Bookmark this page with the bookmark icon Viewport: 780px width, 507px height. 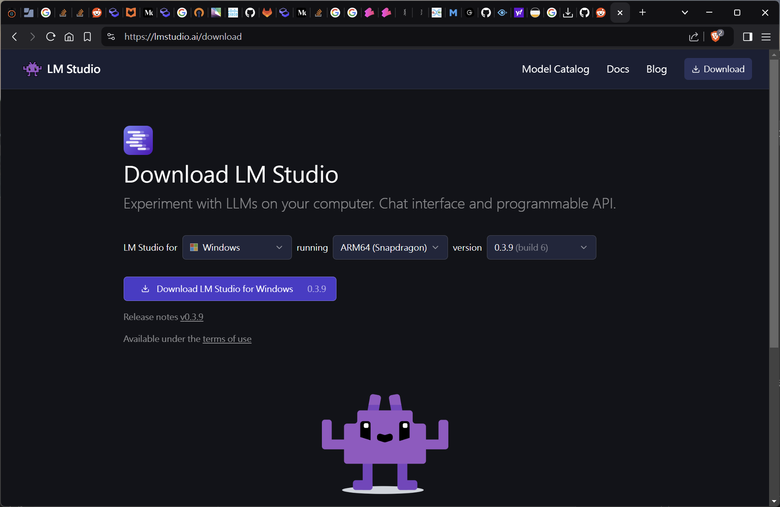coord(87,37)
